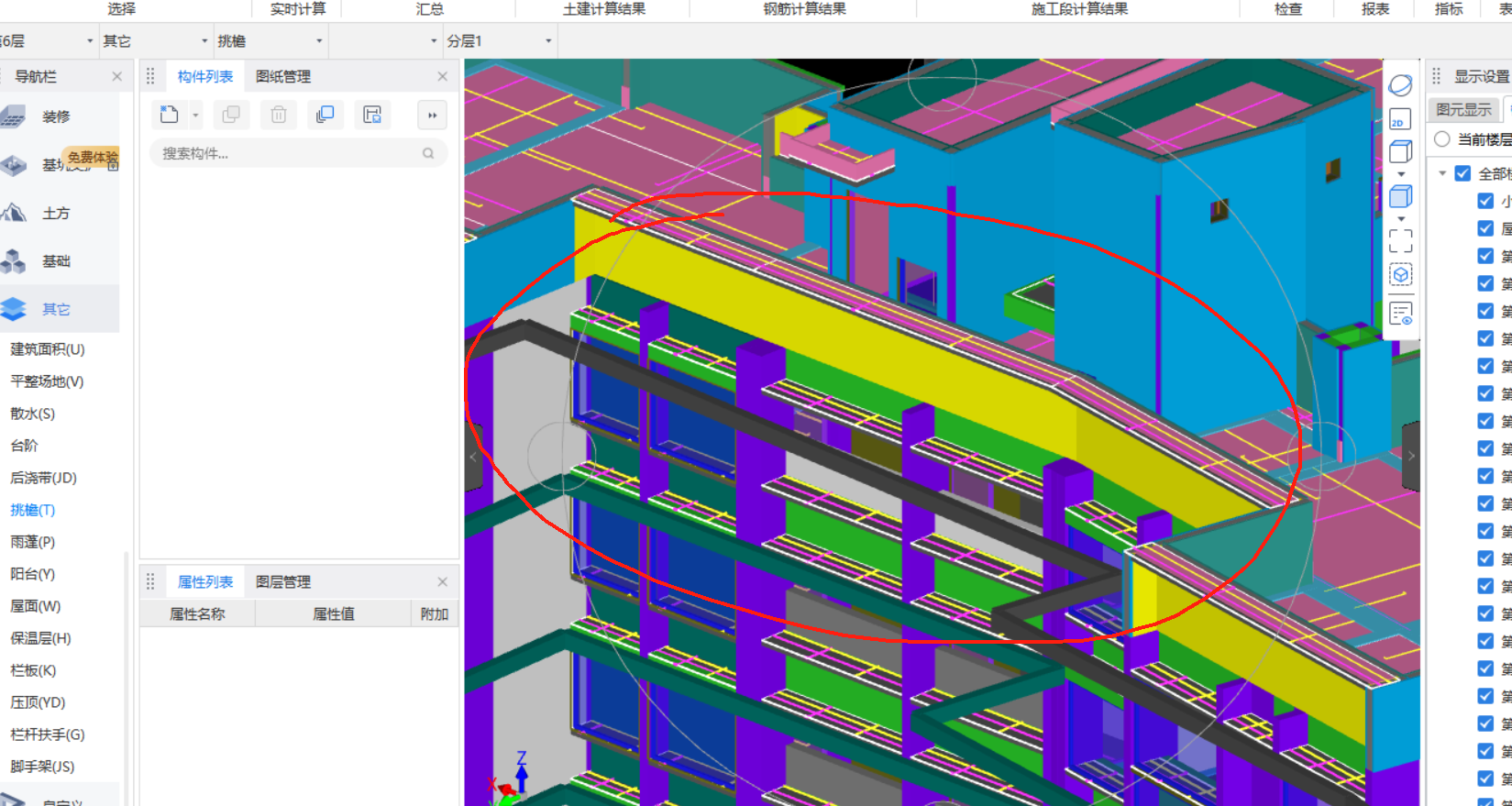The image size is (1512, 806).
Task: Close the 构件列表 panel
Action: (442, 76)
